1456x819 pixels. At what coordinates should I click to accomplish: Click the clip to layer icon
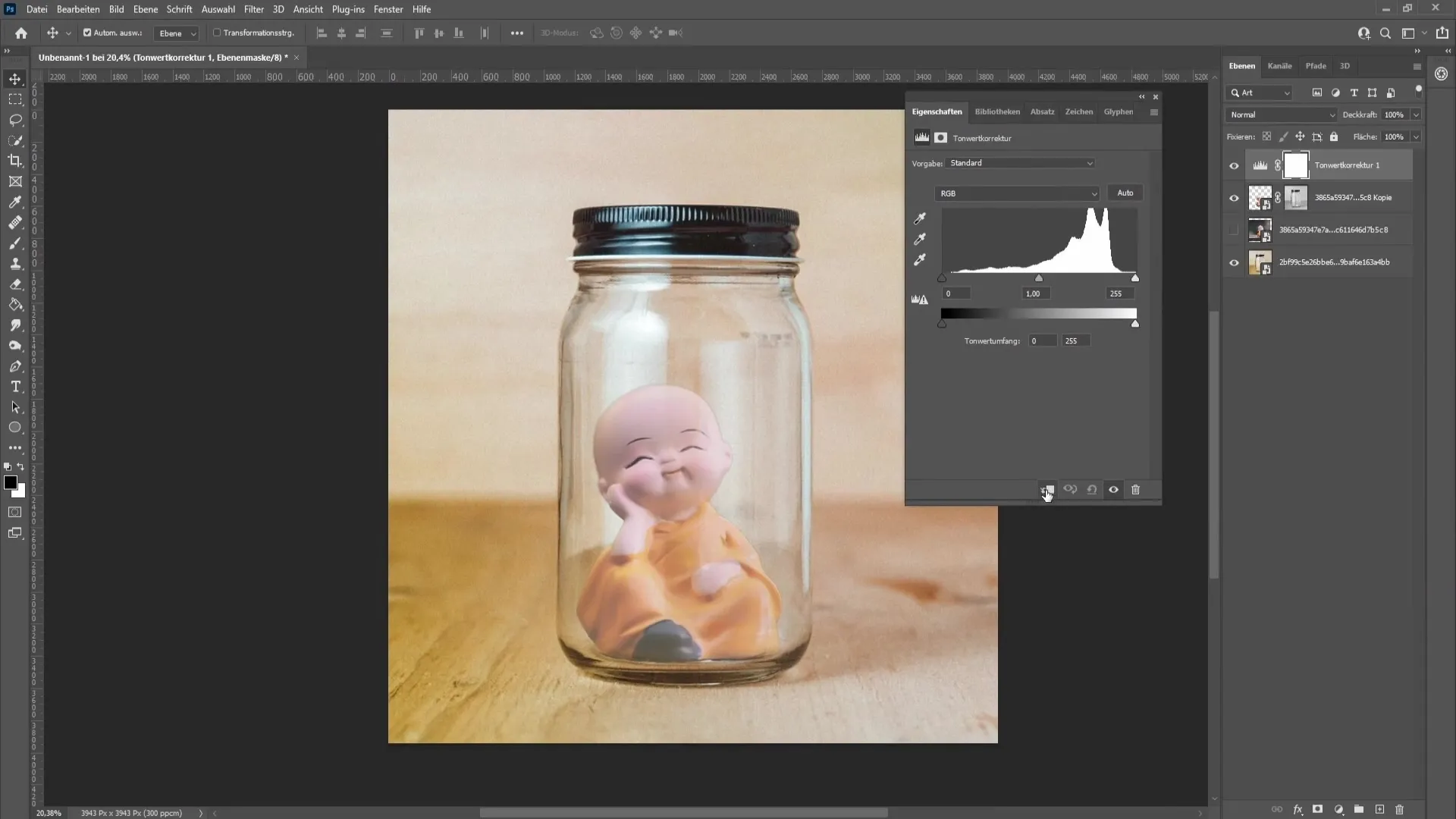tap(1047, 489)
